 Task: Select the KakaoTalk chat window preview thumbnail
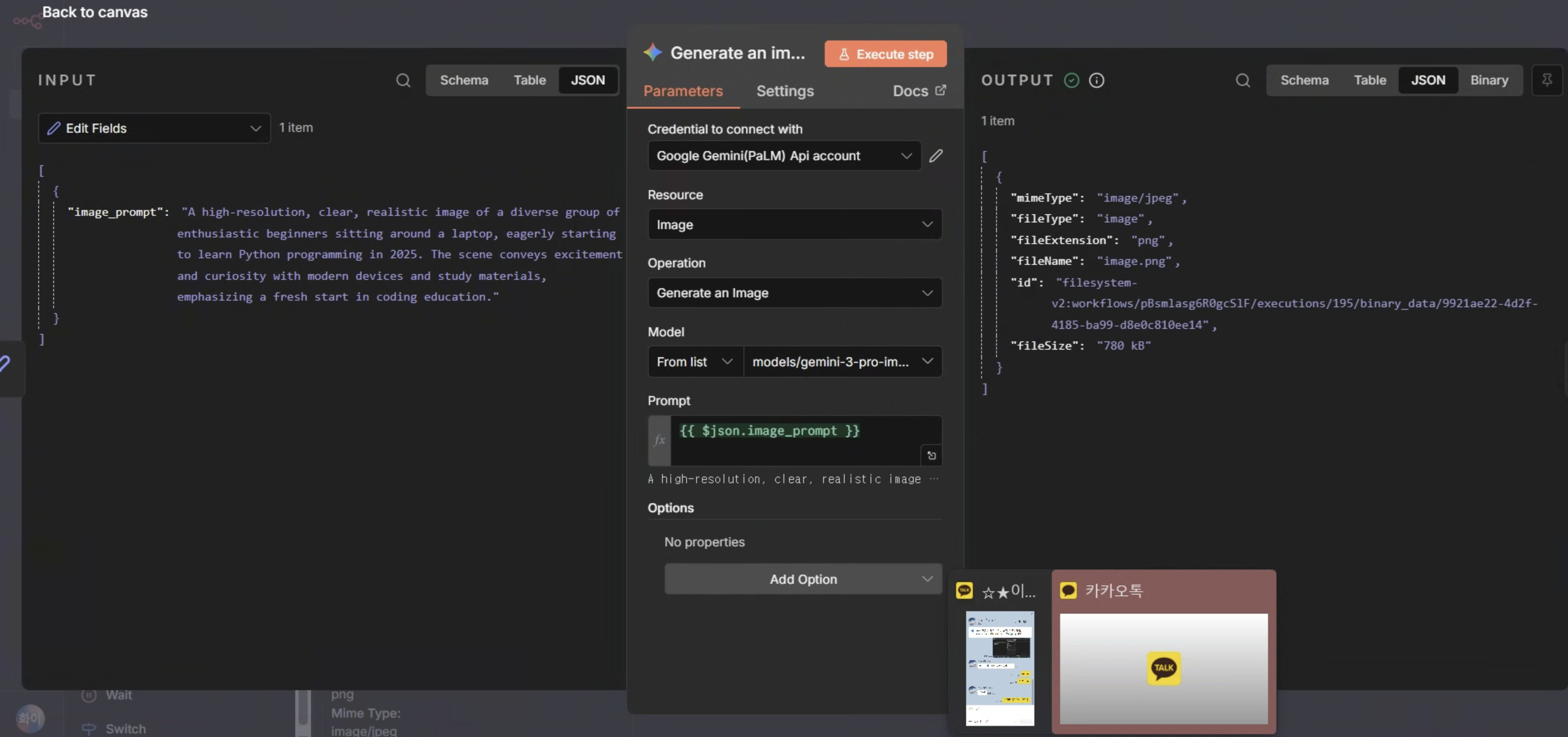click(1000, 668)
